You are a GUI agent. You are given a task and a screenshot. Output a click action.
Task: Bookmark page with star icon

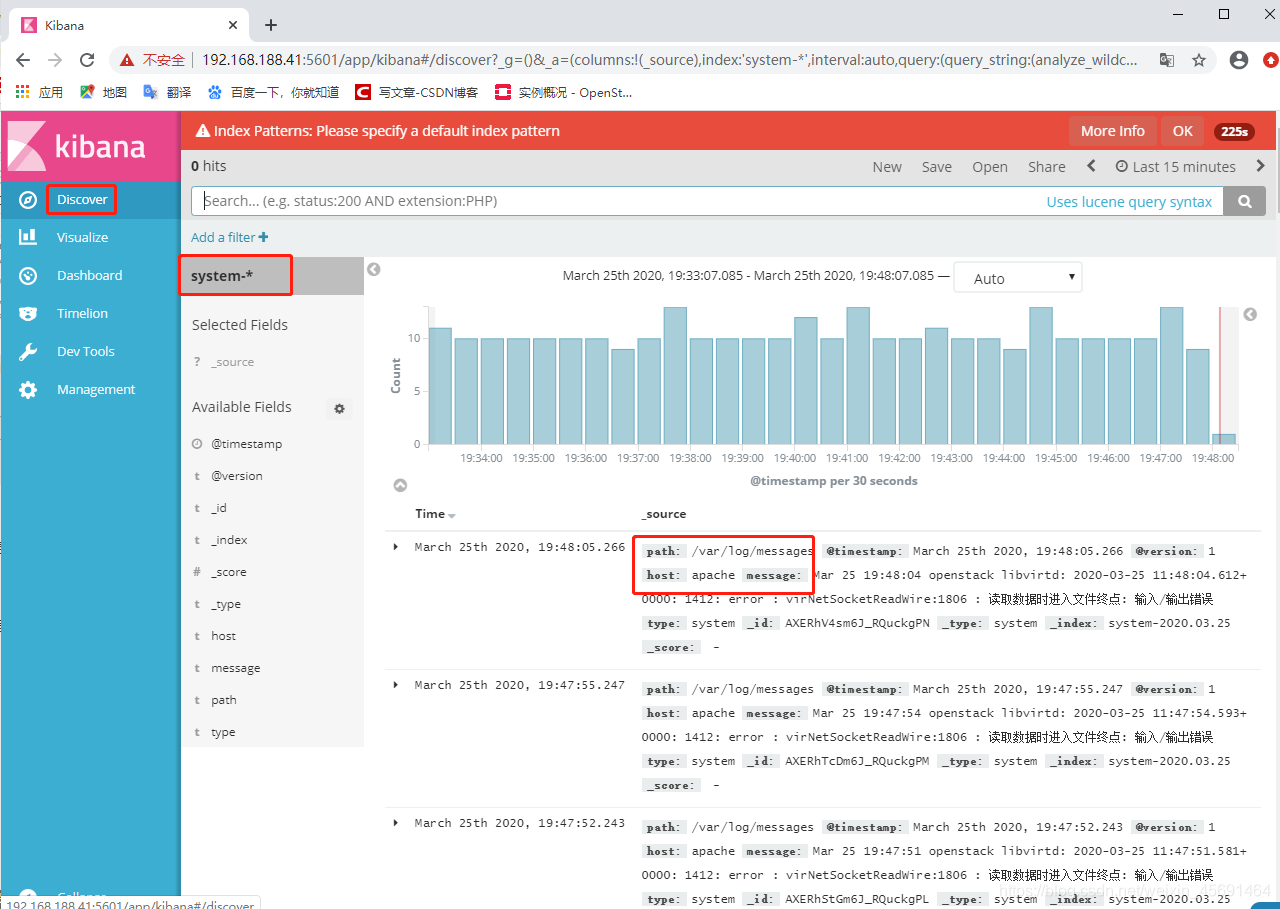coord(1199,60)
